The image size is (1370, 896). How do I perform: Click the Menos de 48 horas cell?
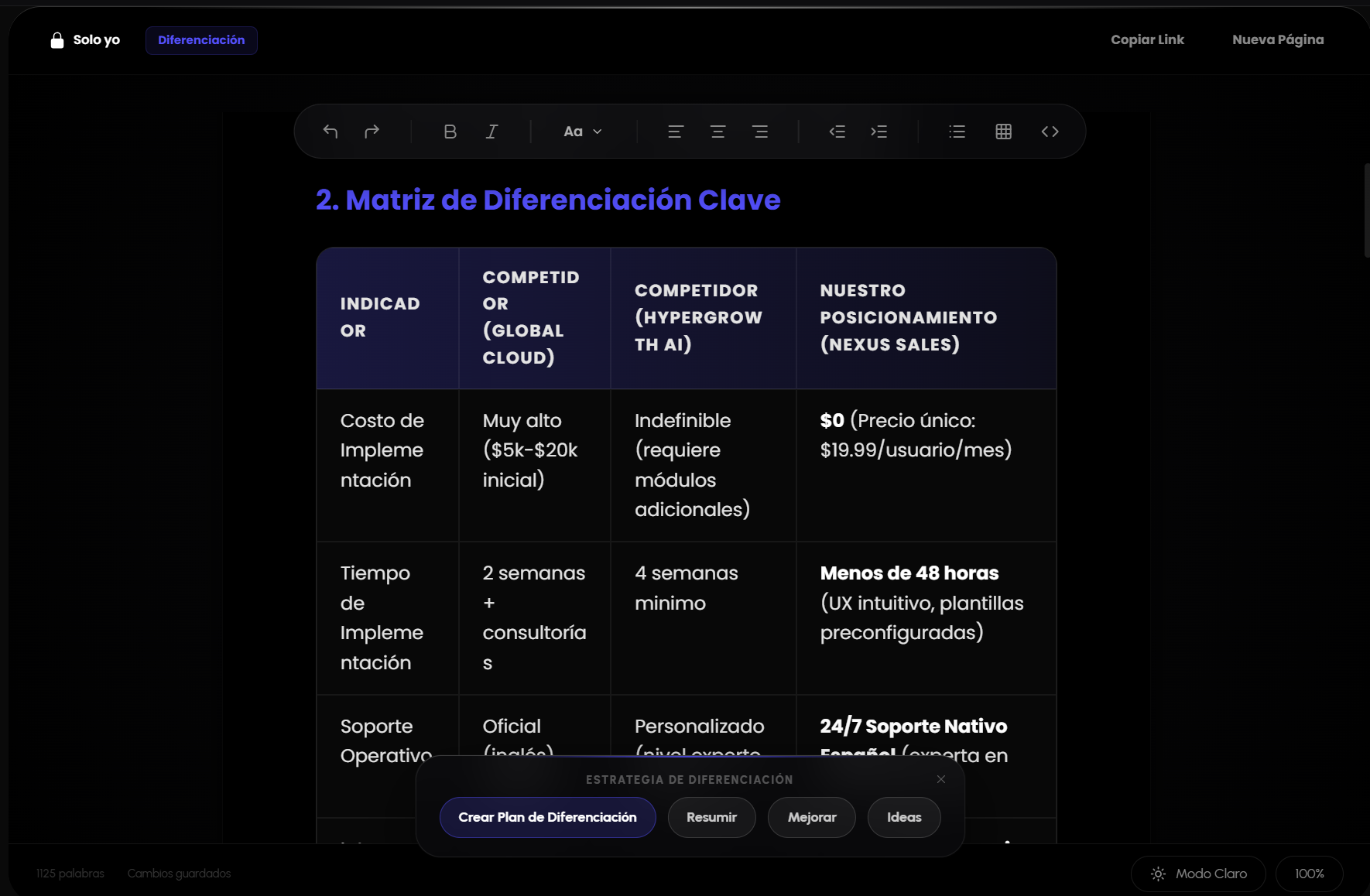pyautogui.click(x=926, y=618)
